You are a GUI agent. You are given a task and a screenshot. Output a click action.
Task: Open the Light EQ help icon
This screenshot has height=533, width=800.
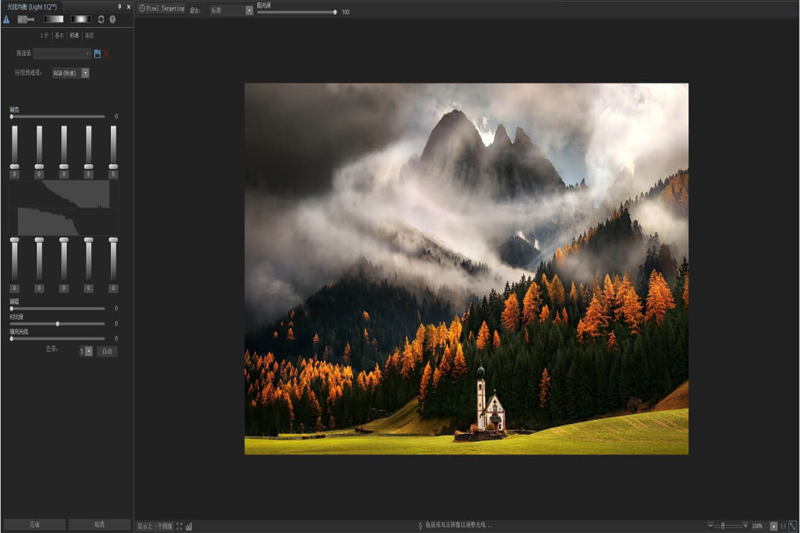tap(113, 19)
